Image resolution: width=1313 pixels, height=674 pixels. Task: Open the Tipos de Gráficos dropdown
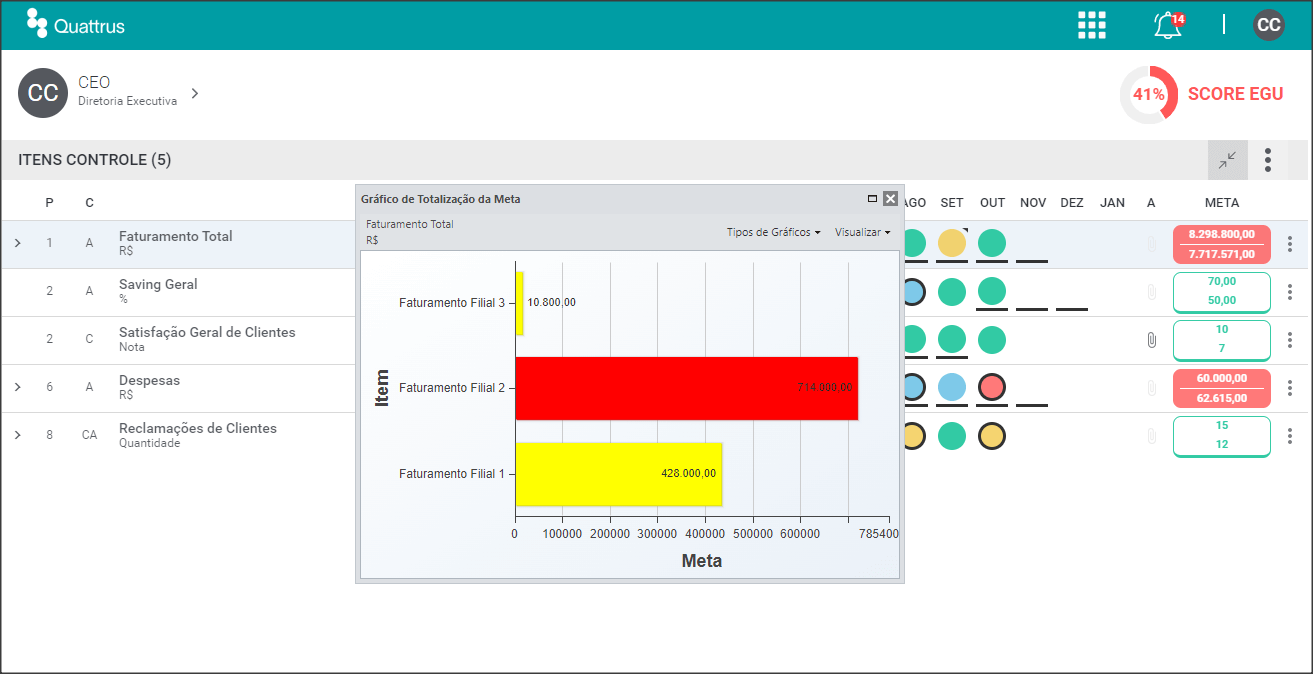[773, 232]
